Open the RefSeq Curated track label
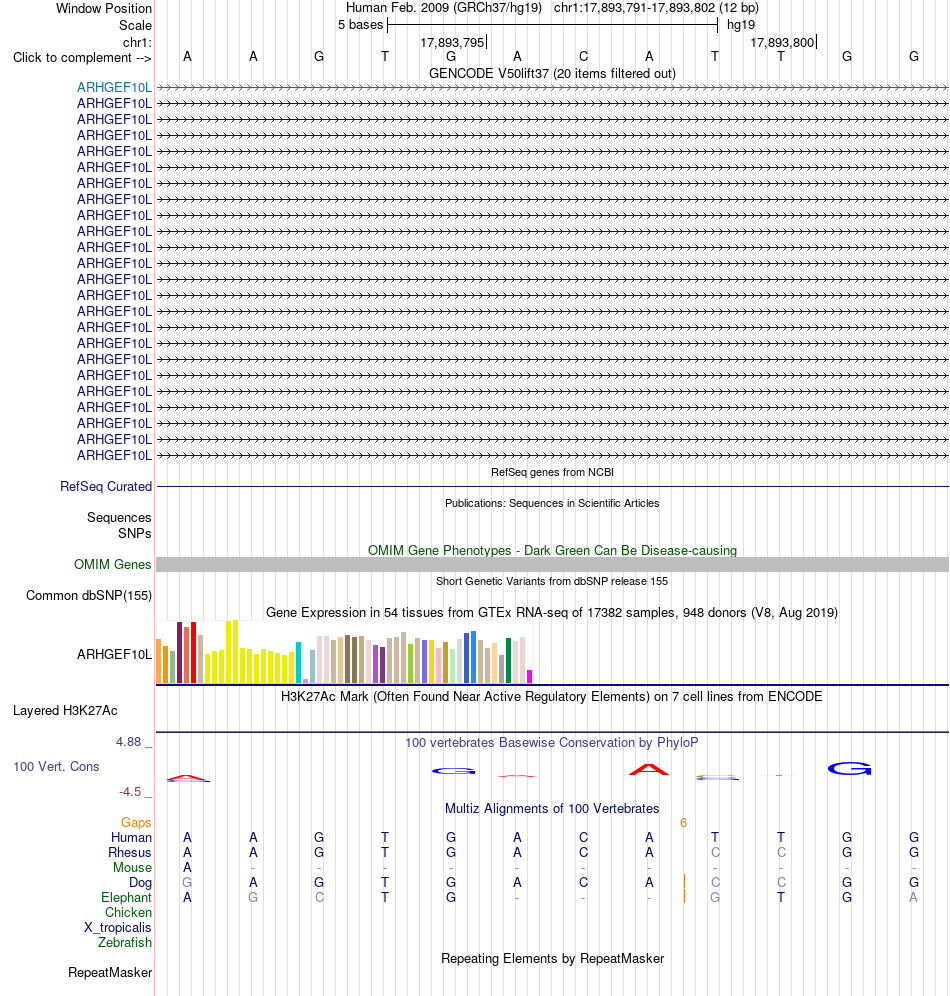Screen dimensions: 950x996 coord(106,487)
